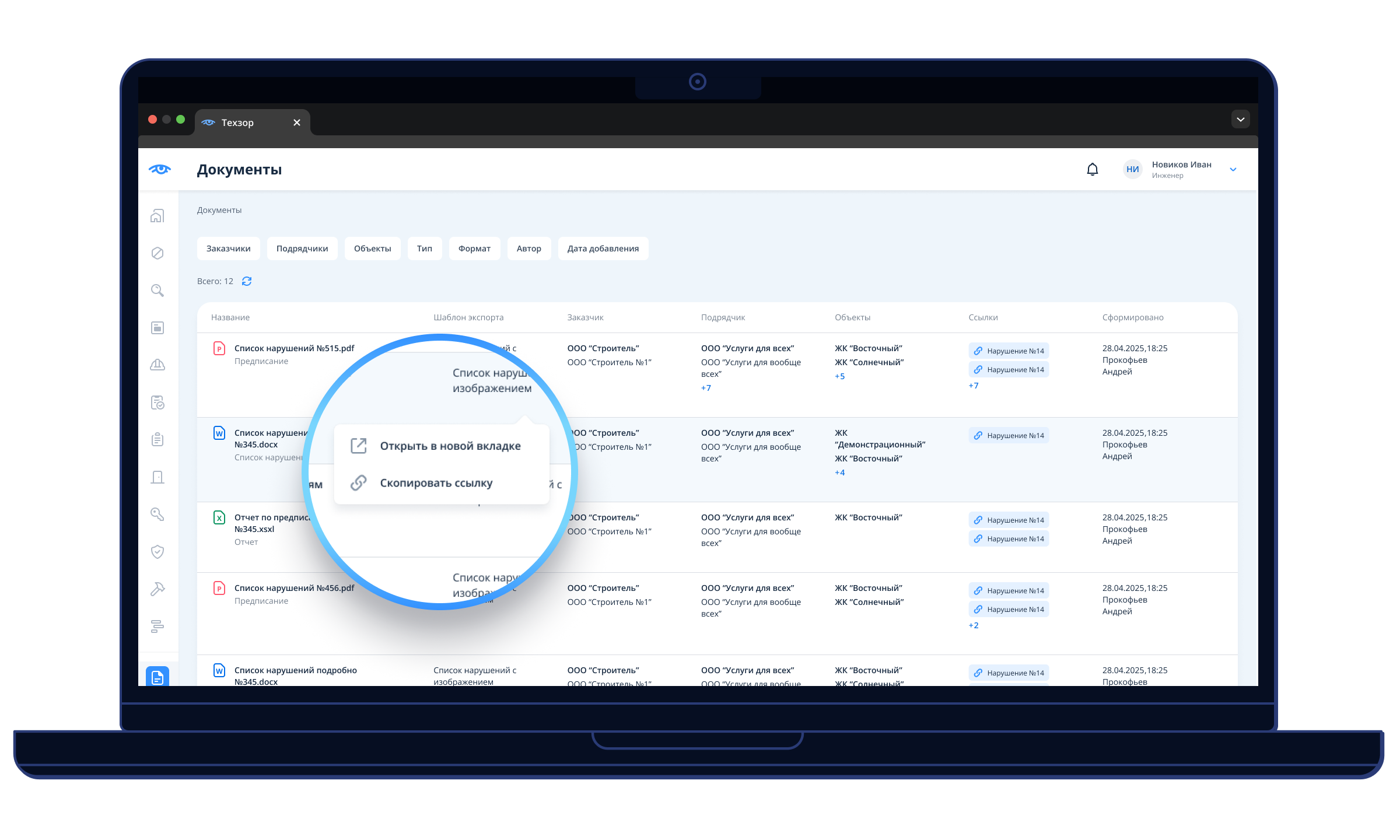Open the Заказчики filter
This screenshot has height=840, width=1400.
[x=229, y=249]
